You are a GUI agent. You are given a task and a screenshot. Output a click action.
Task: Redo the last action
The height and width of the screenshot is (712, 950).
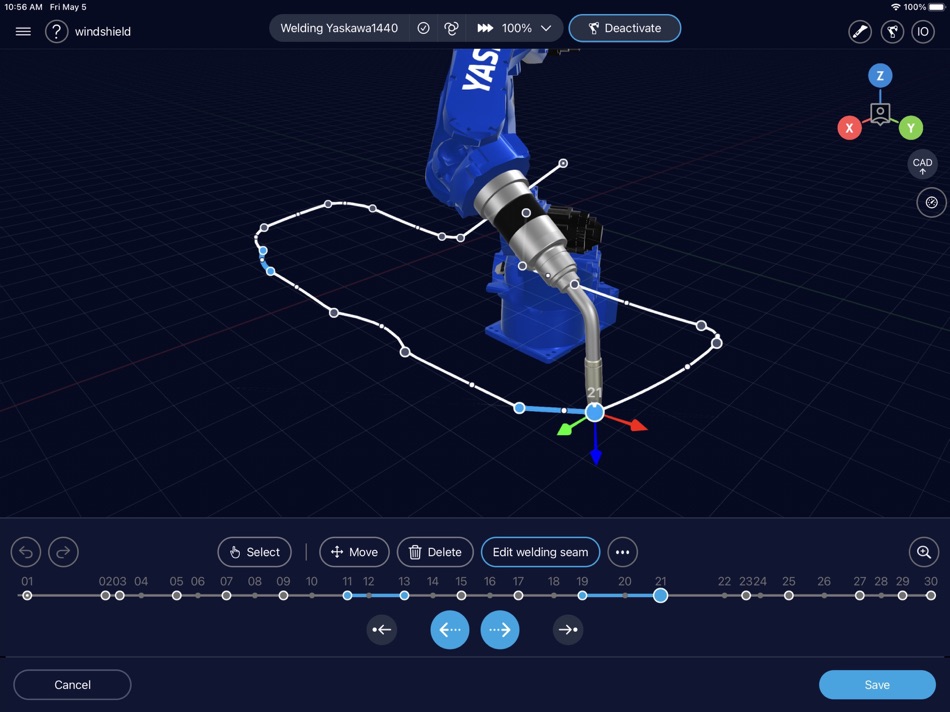[x=64, y=552]
